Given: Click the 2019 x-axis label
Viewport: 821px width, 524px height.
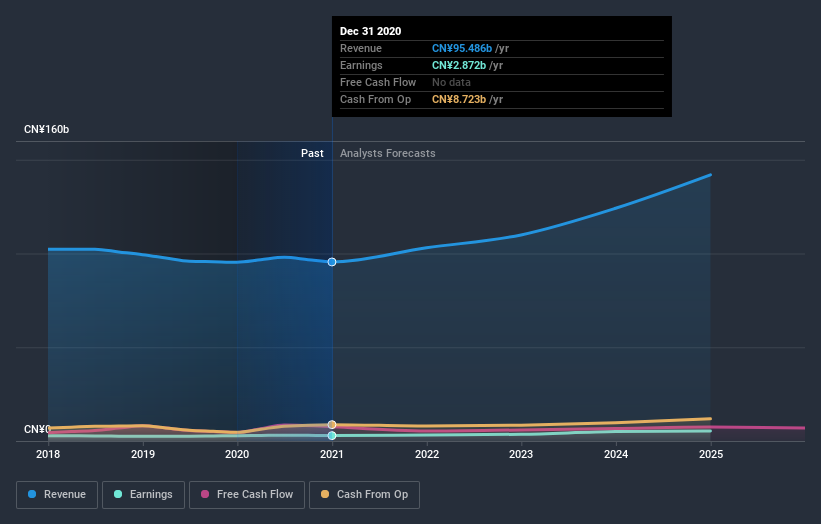Looking at the screenshot, I should pyautogui.click(x=143, y=454).
